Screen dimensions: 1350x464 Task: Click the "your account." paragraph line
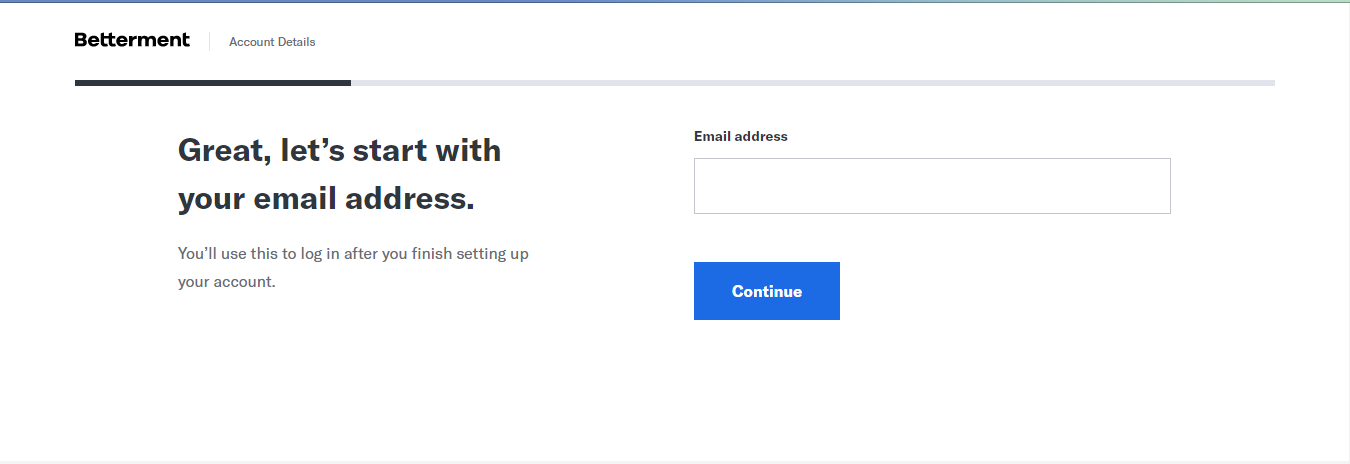[226, 282]
